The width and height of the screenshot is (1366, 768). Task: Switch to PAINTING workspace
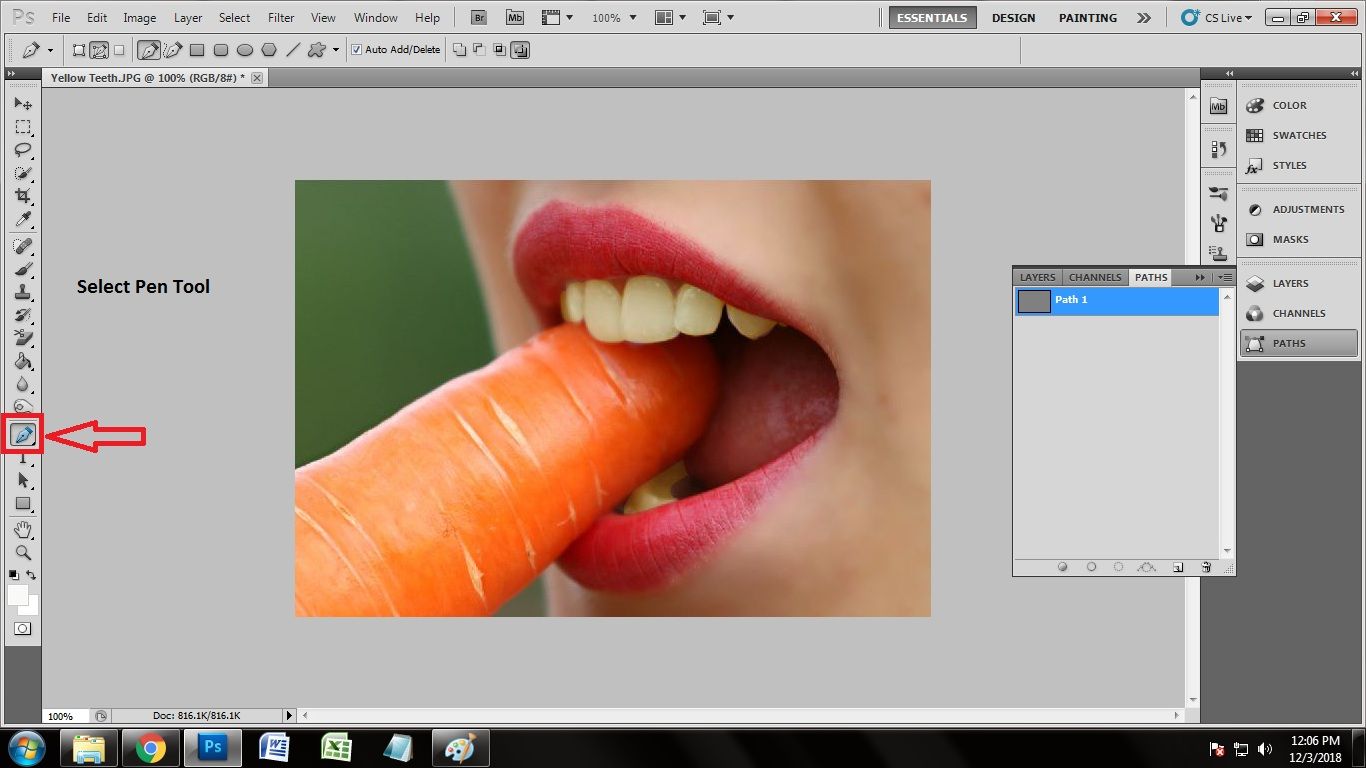coord(1088,18)
